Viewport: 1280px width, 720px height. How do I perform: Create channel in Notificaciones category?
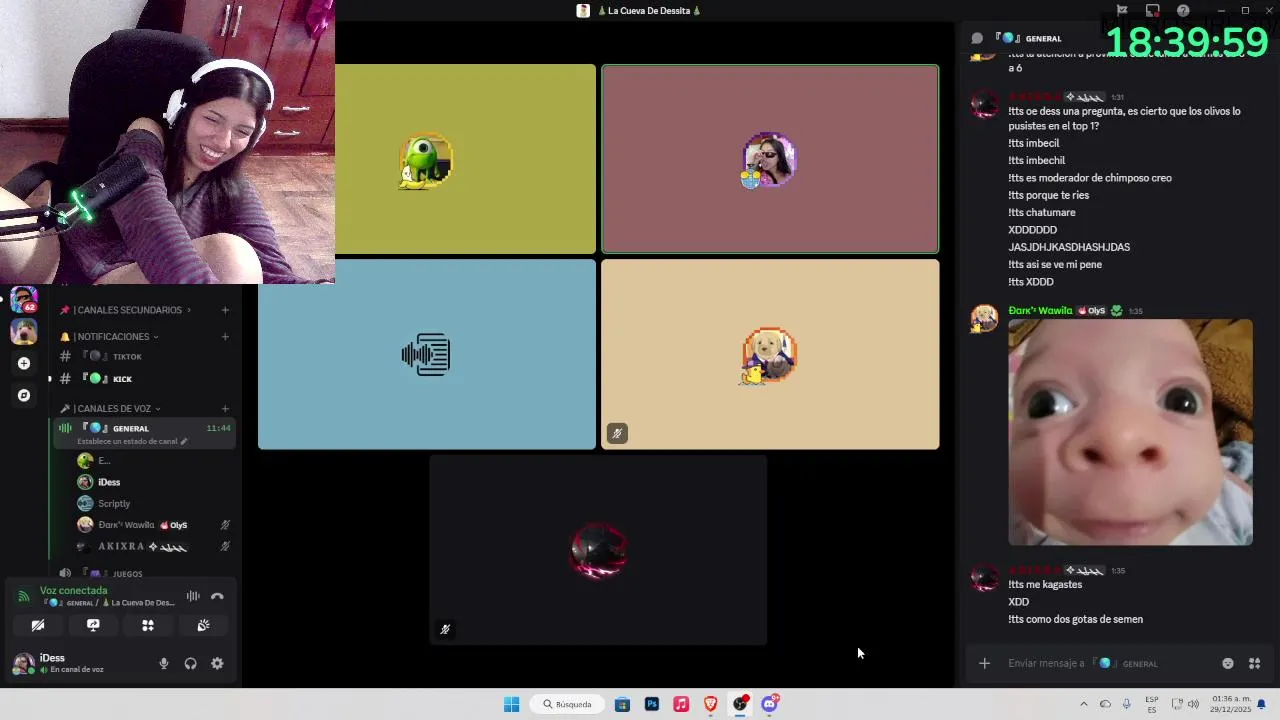(225, 337)
